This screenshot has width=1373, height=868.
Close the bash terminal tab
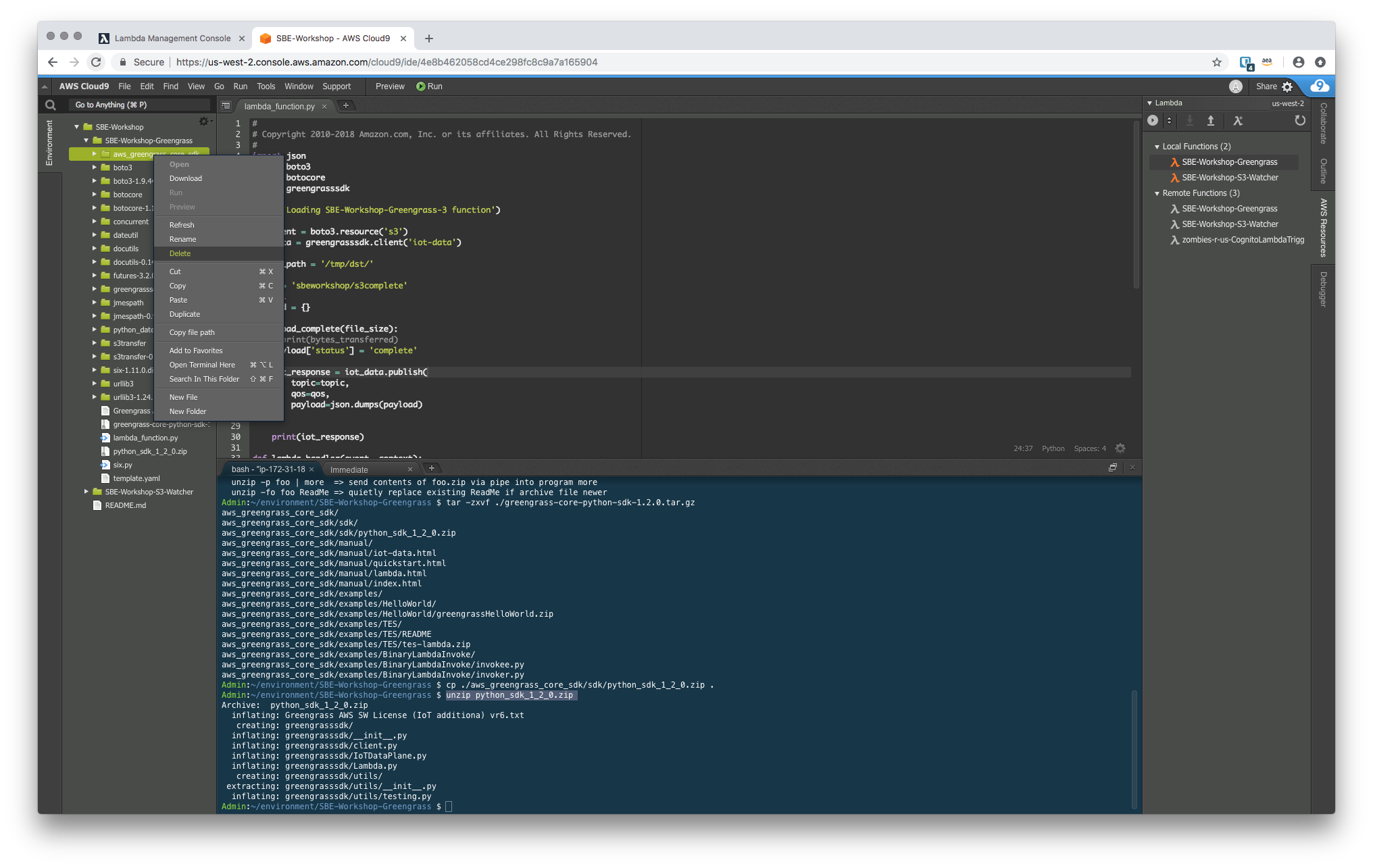311,469
